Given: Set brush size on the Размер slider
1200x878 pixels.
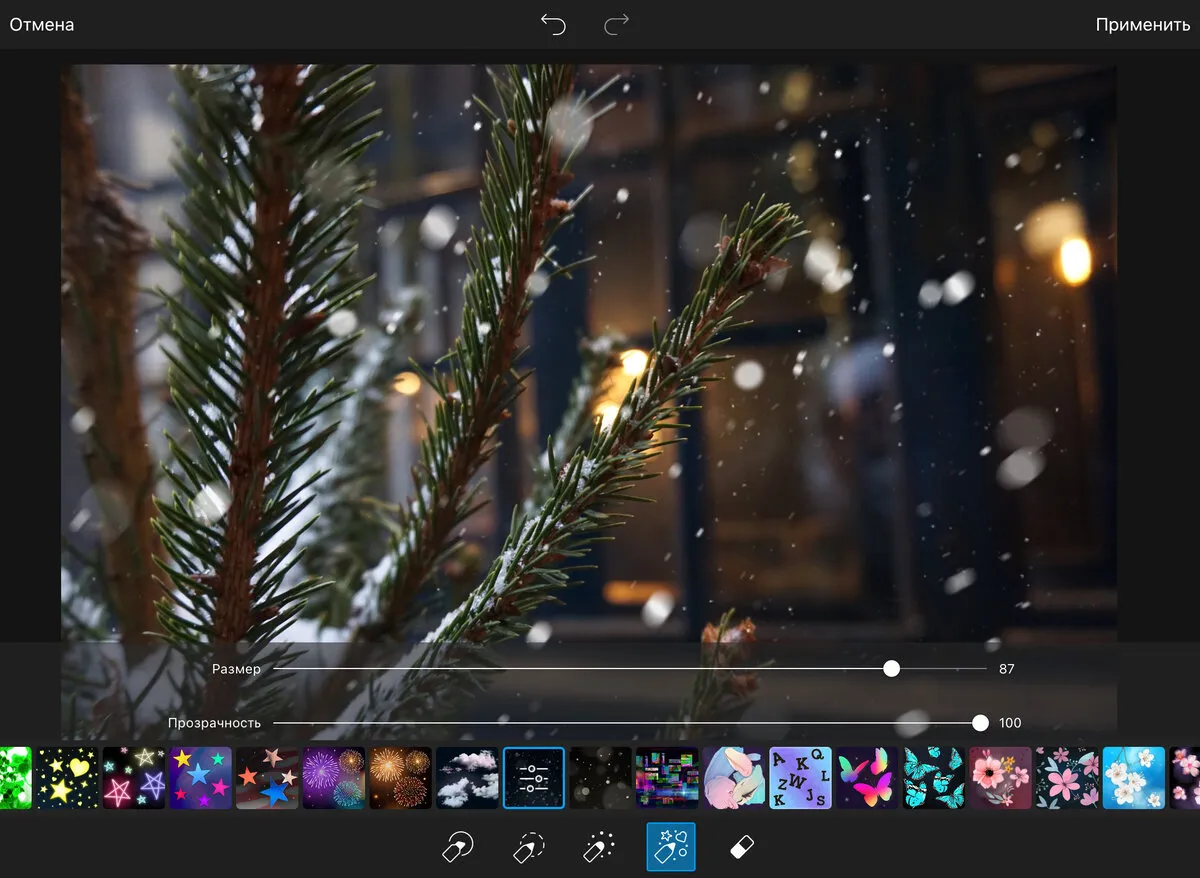Looking at the screenshot, I should pos(630,669).
